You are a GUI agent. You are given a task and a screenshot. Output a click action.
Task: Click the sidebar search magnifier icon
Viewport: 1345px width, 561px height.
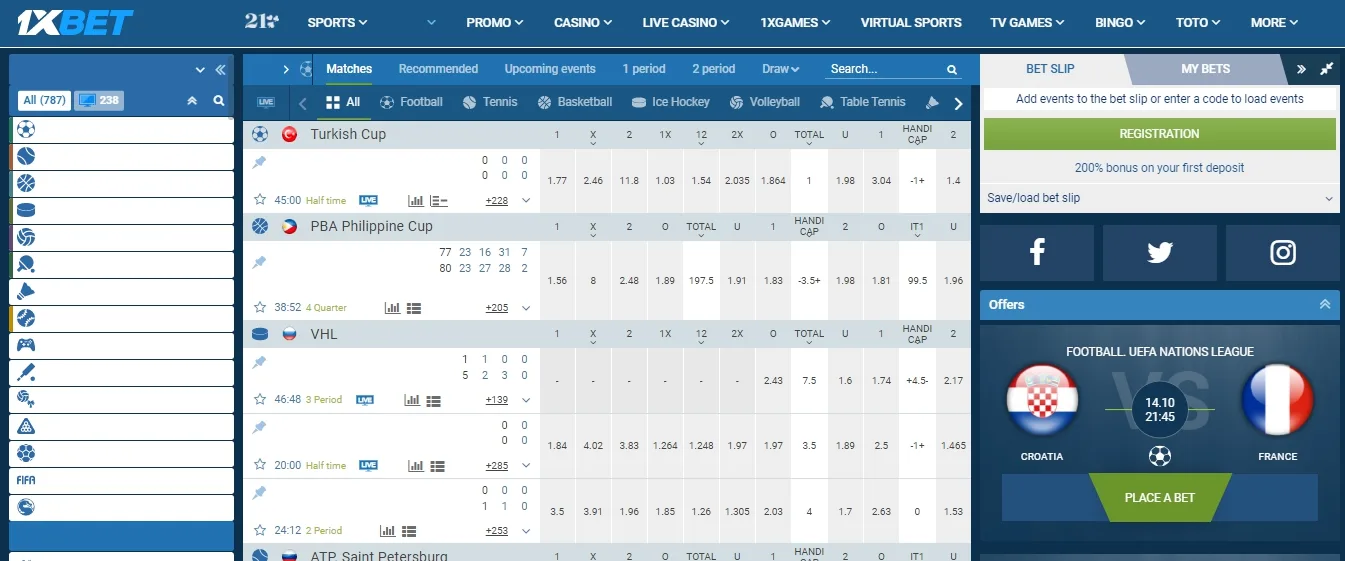point(219,101)
